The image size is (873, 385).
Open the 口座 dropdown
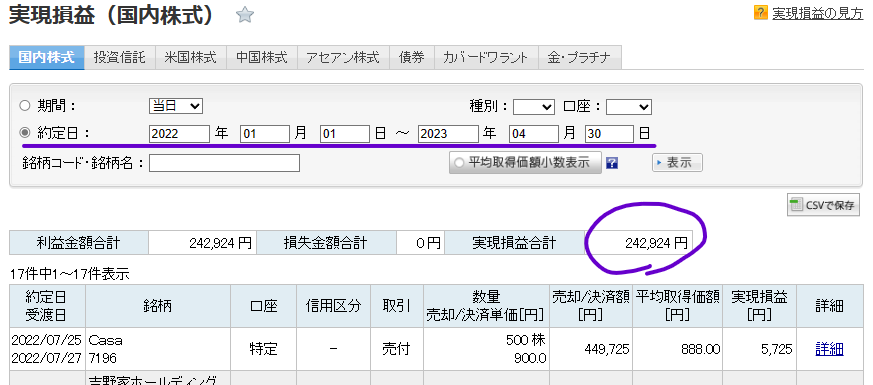(x=629, y=106)
